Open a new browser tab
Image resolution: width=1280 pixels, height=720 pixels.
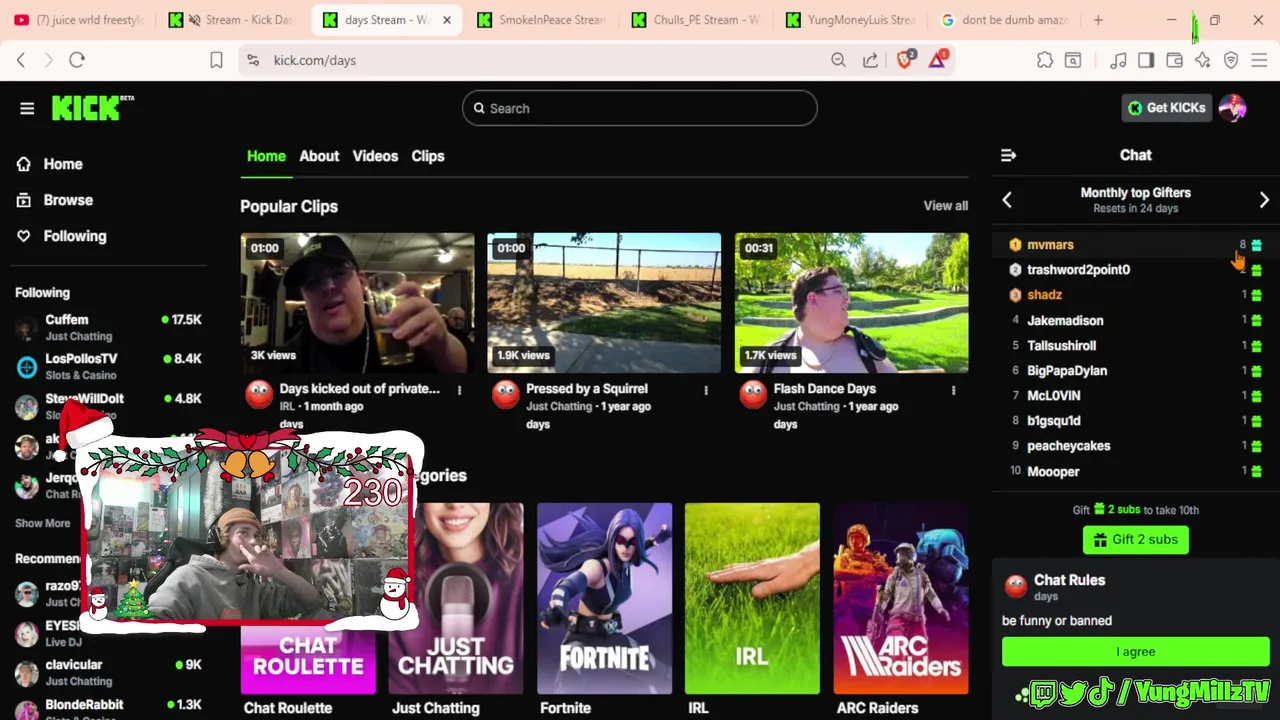[x=1098, y=20]
